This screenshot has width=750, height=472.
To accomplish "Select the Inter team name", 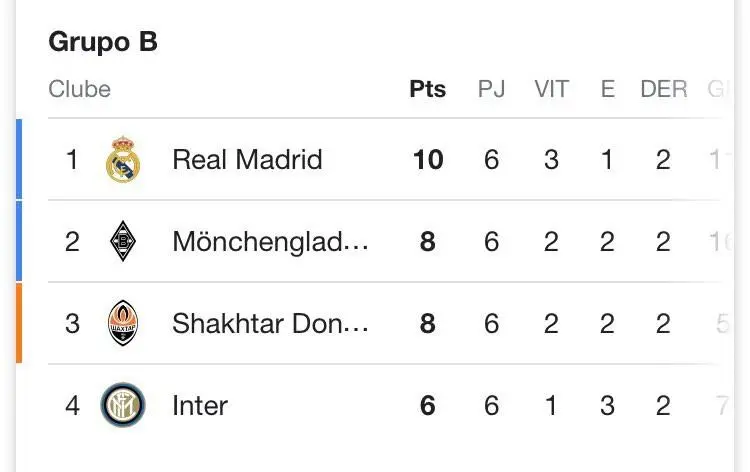I will point(200,406).
